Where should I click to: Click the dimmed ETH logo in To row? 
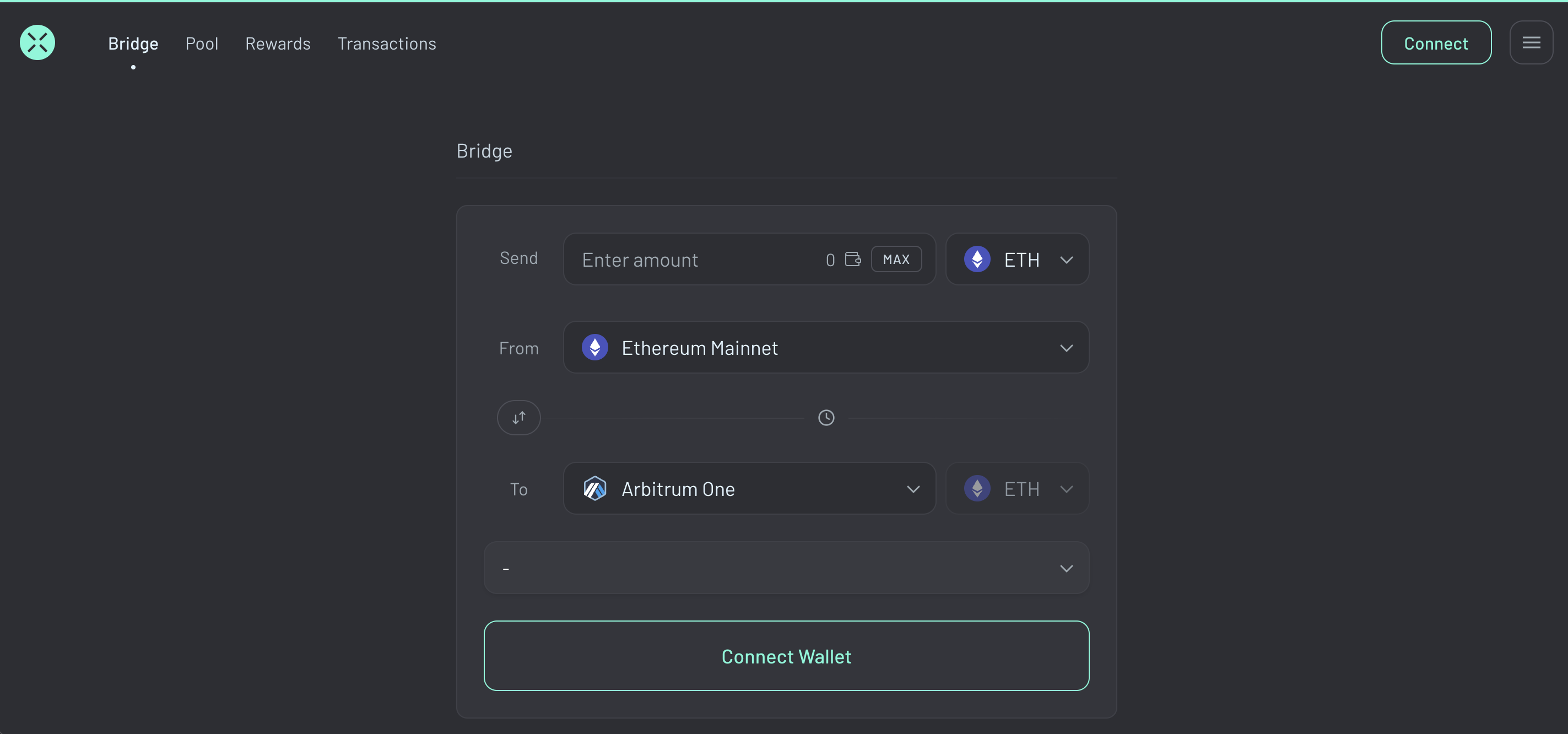977,489
